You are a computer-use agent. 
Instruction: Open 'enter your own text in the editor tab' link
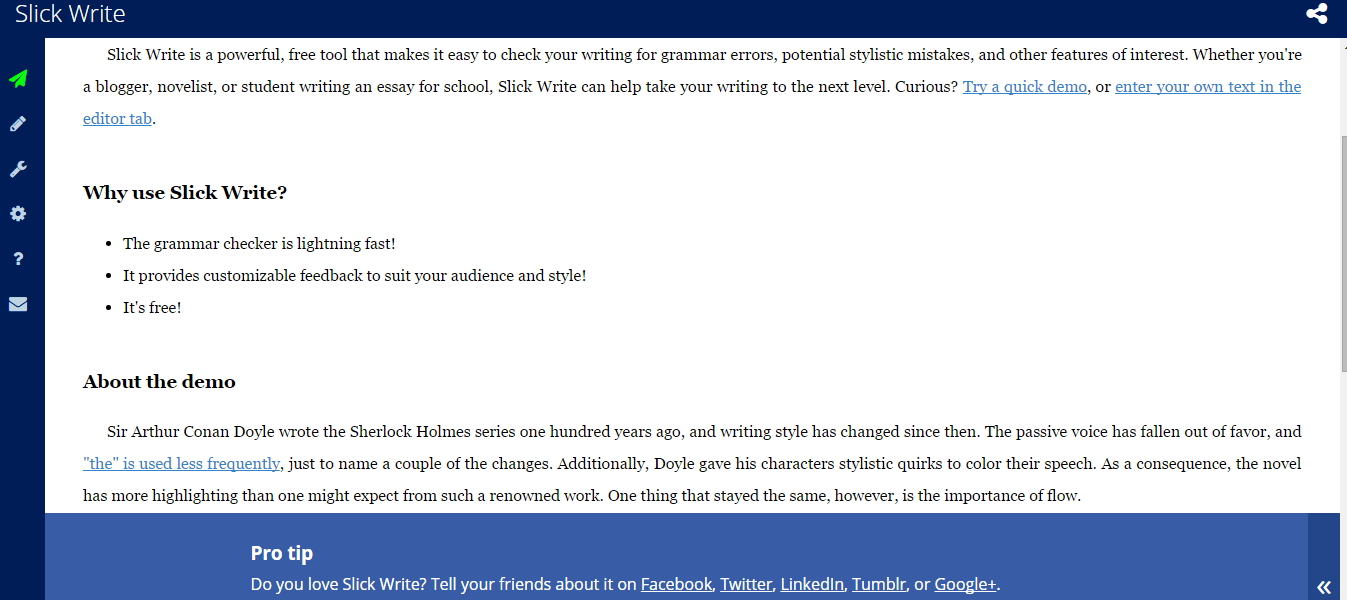[x=692, y=102]
